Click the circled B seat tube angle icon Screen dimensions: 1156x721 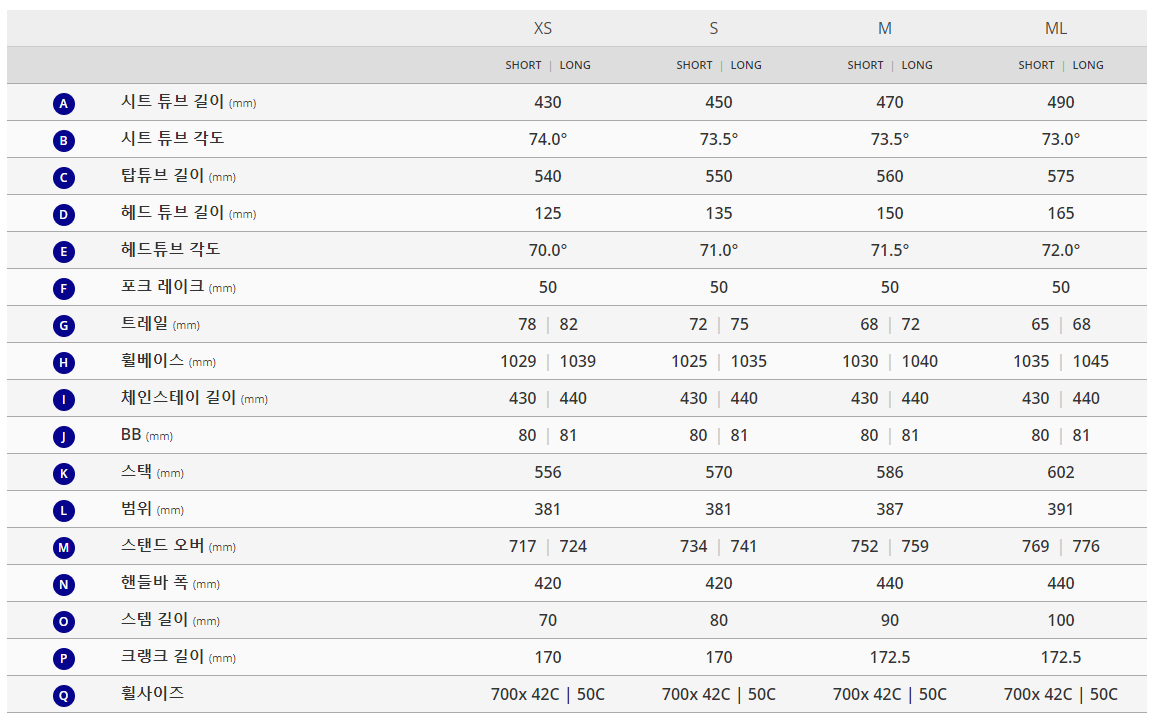tap(63, 140)
